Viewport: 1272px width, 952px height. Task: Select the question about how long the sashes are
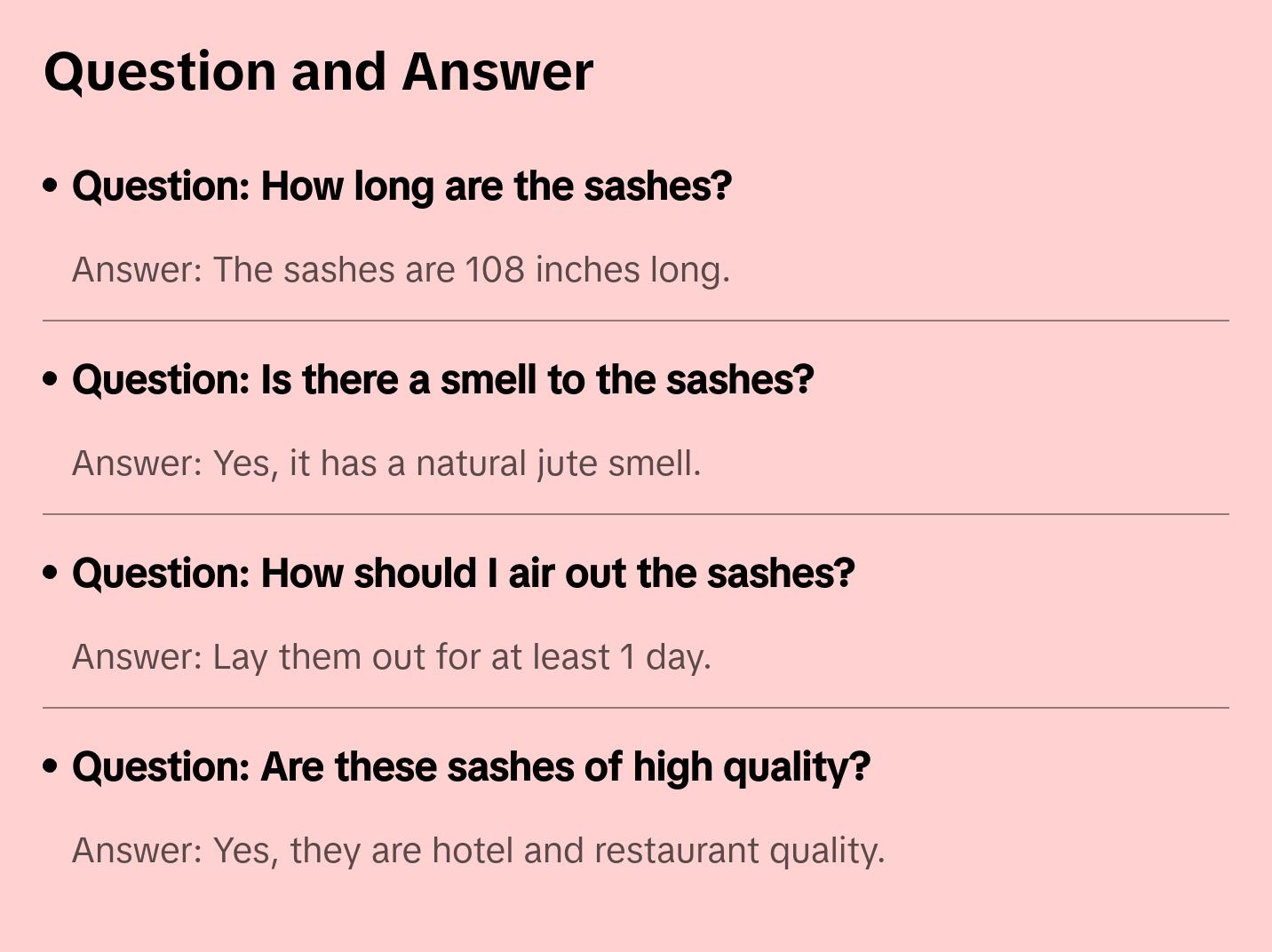[401, 186]
